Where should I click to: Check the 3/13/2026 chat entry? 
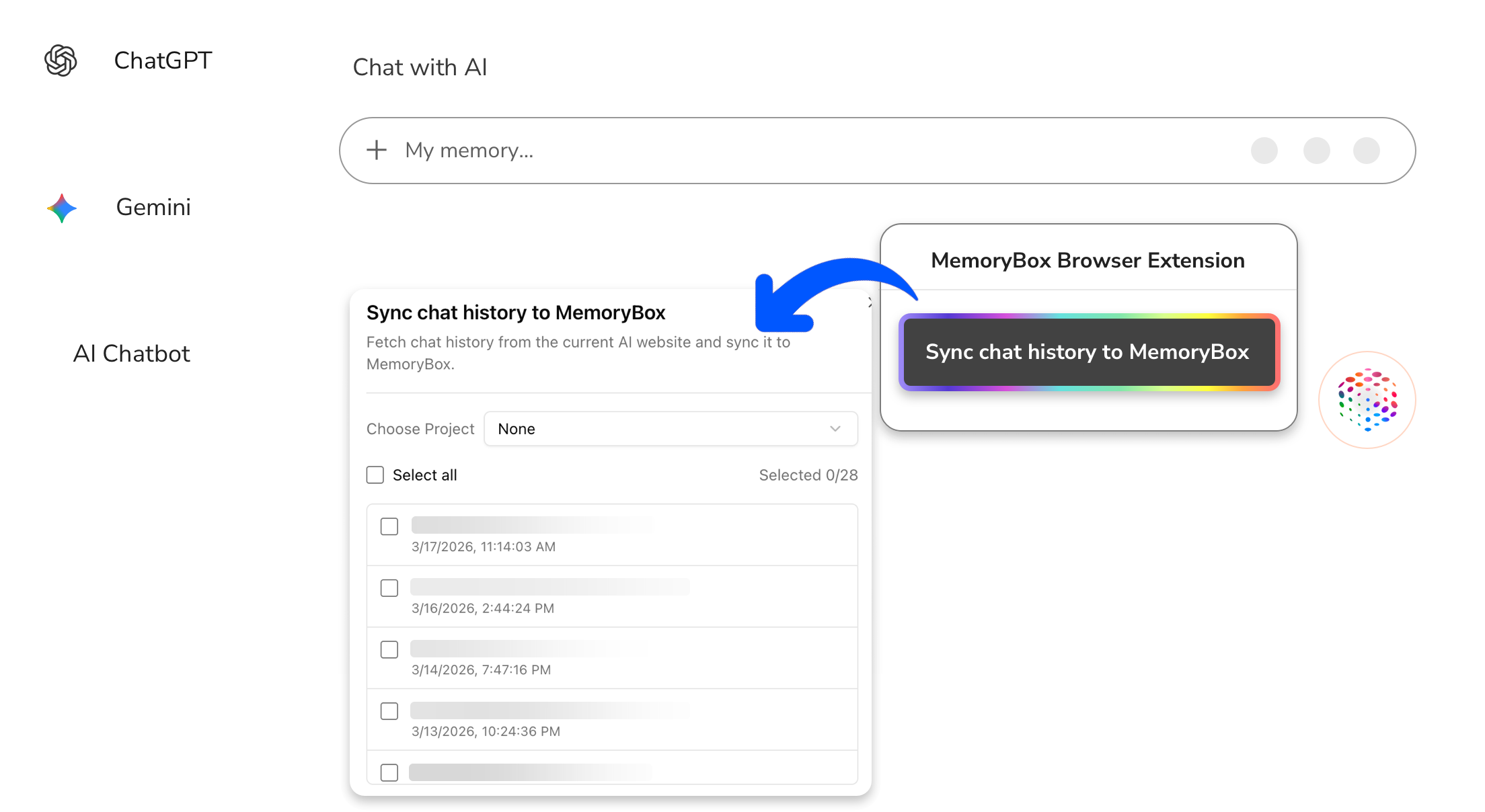pos(389,710)
